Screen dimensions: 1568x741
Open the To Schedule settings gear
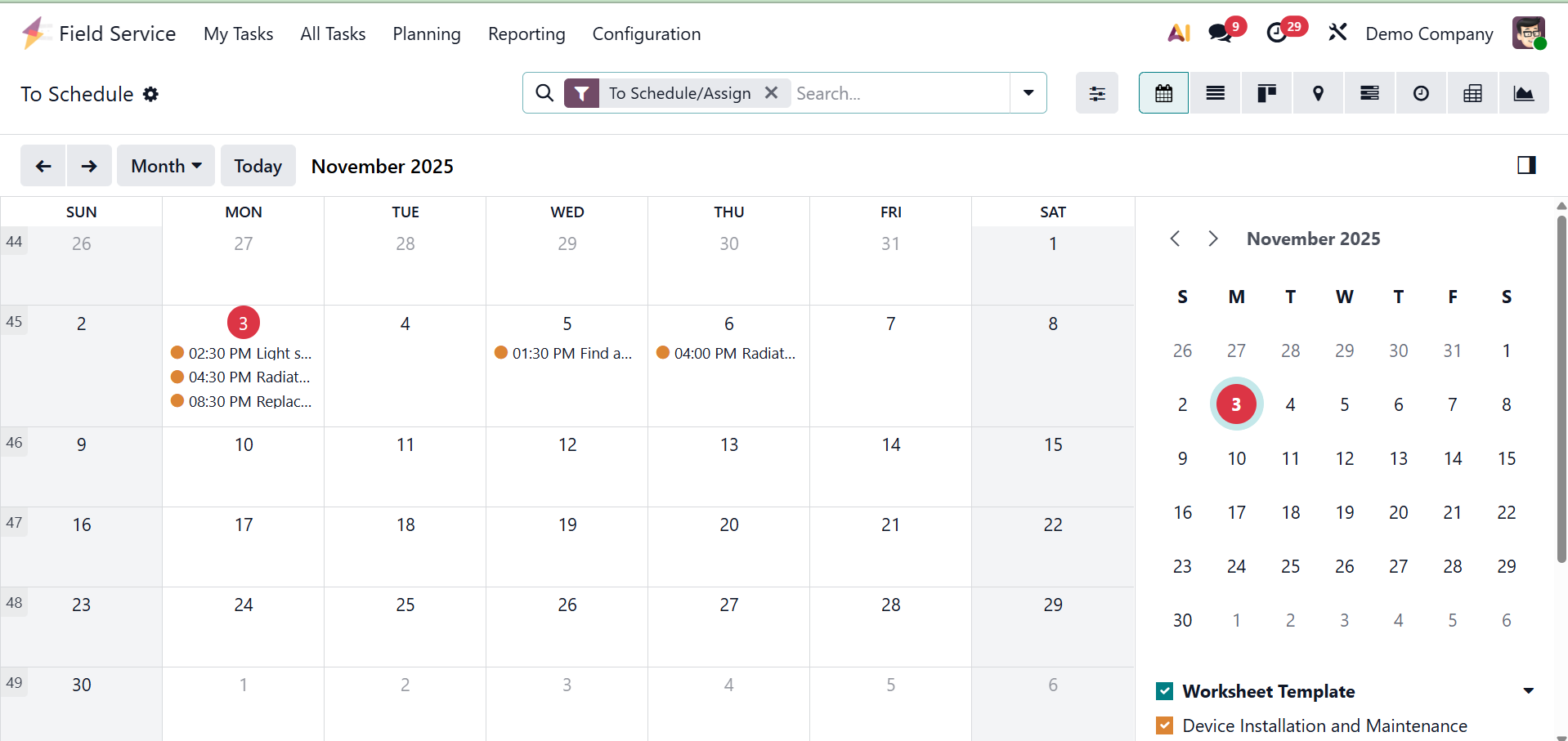[x=150, y=94]
